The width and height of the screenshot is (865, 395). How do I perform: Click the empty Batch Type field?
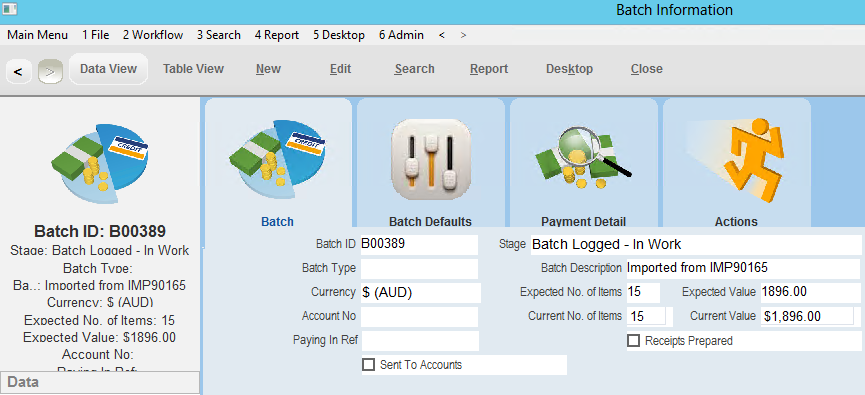tap(419, 269)
